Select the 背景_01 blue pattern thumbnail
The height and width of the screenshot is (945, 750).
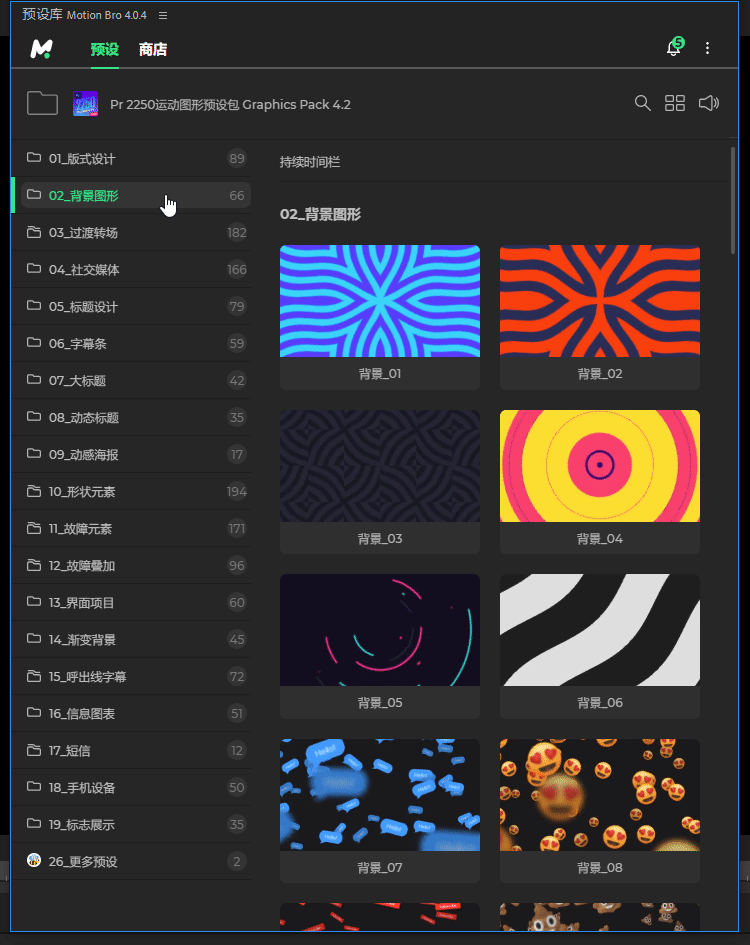pyautogui.click(x=380, y=301)
